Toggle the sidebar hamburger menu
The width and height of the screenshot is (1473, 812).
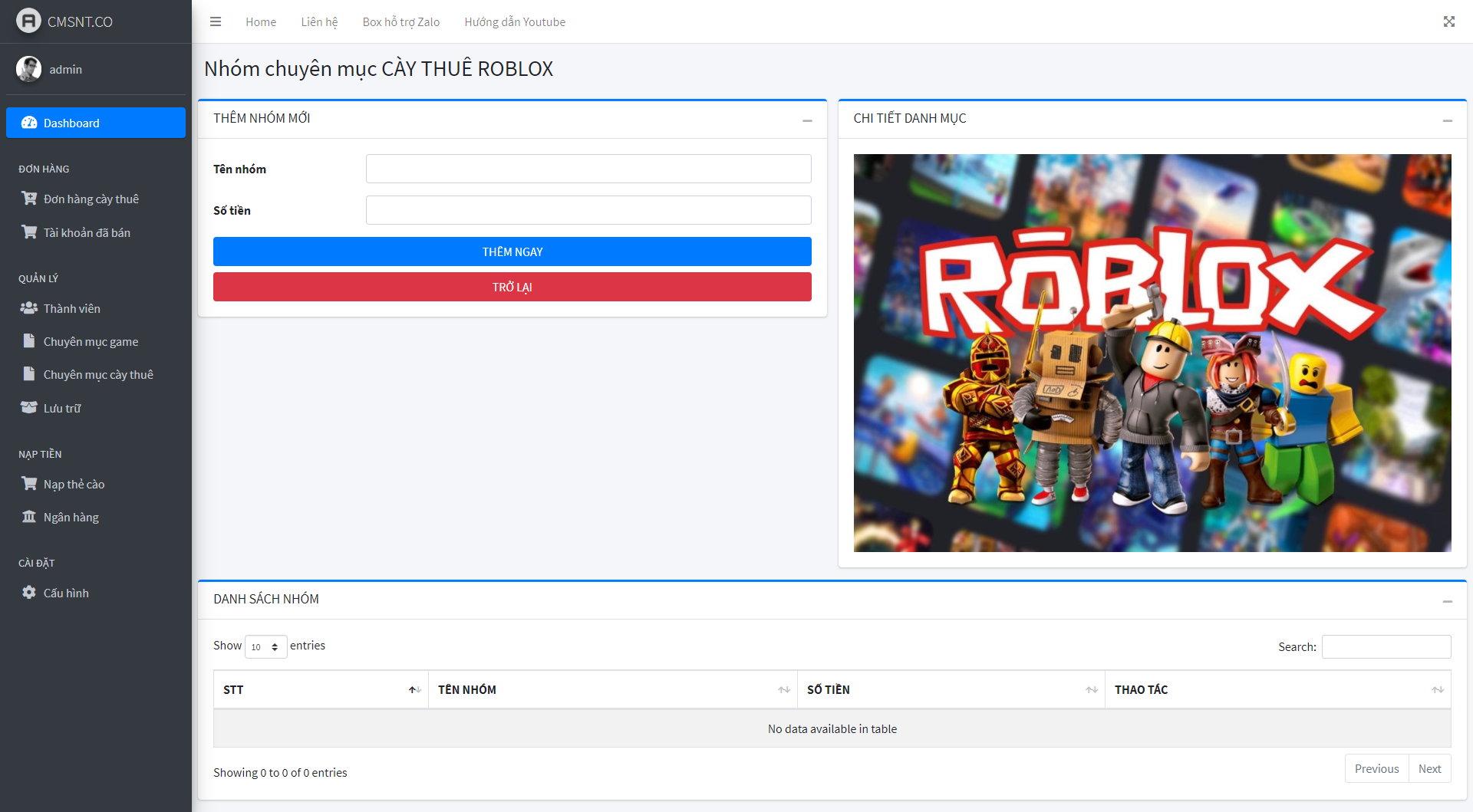click(216, 21)
